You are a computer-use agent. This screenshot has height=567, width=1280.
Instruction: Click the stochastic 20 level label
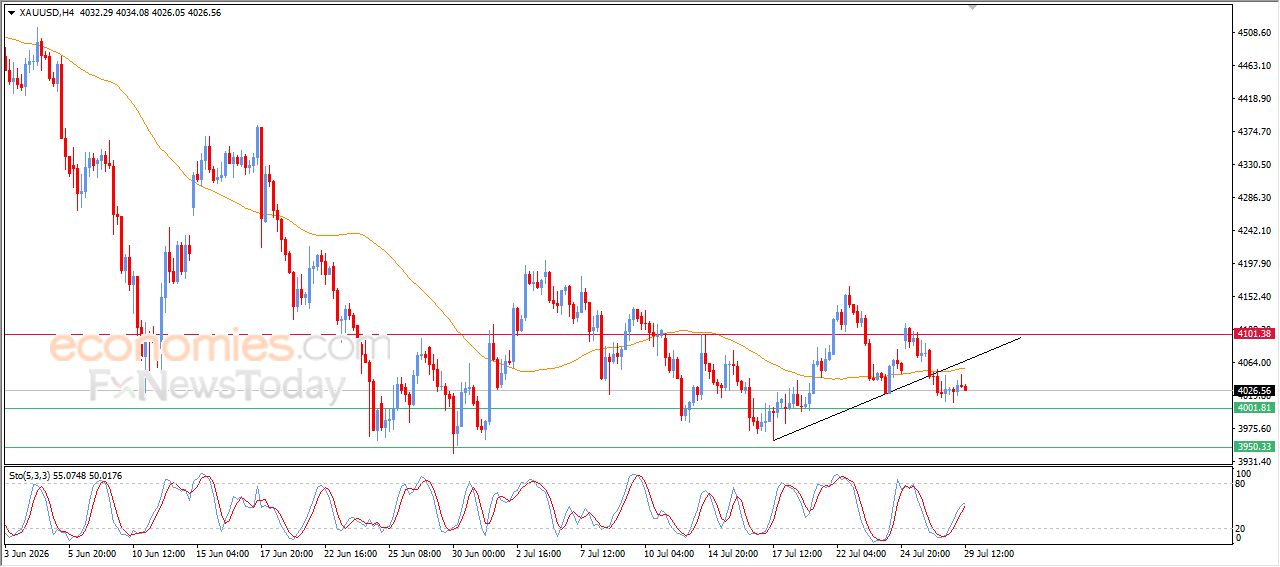point(1242,527)
